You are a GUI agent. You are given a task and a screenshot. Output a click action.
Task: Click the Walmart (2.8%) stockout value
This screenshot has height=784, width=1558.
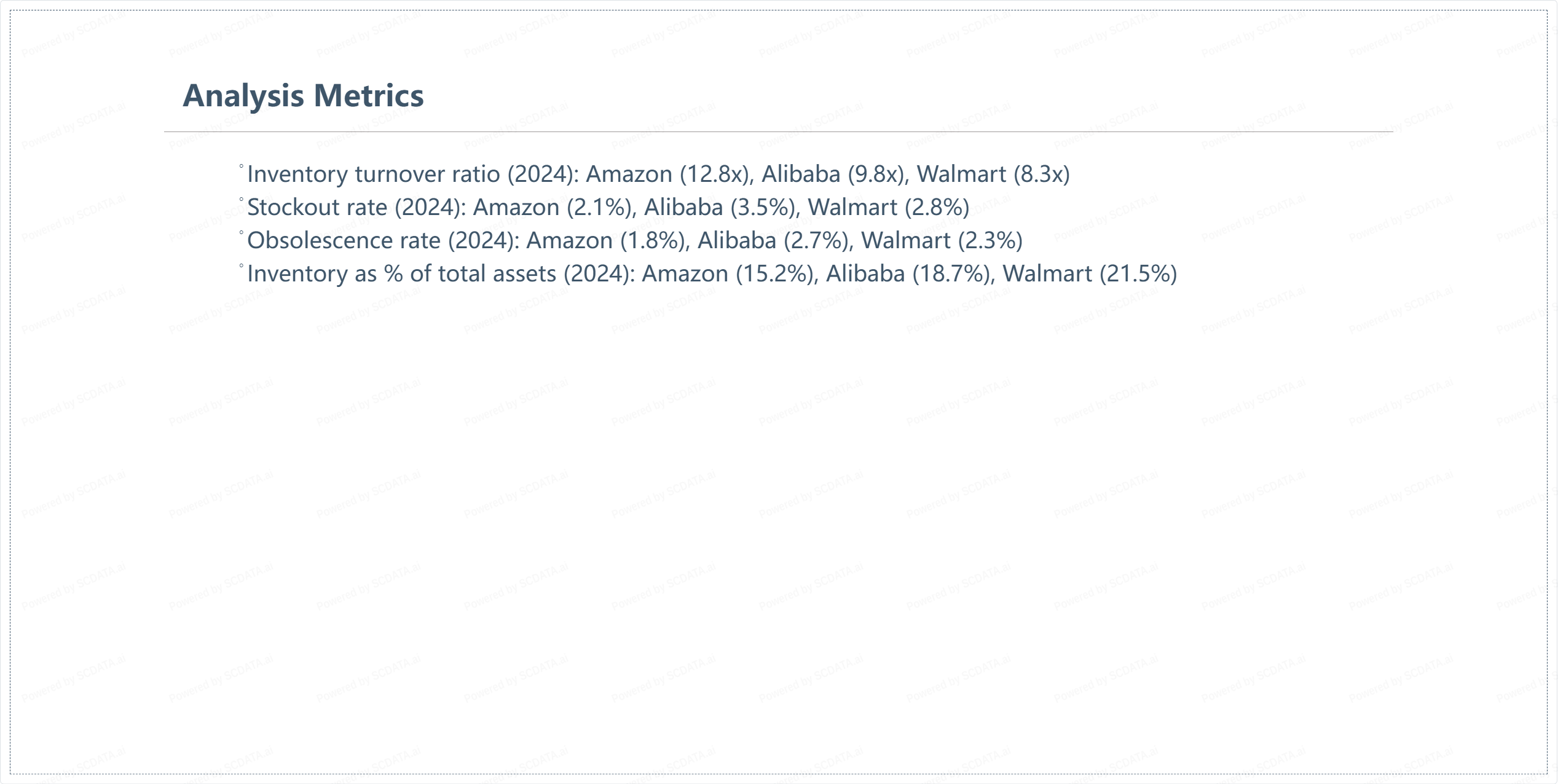pos(888,208)
